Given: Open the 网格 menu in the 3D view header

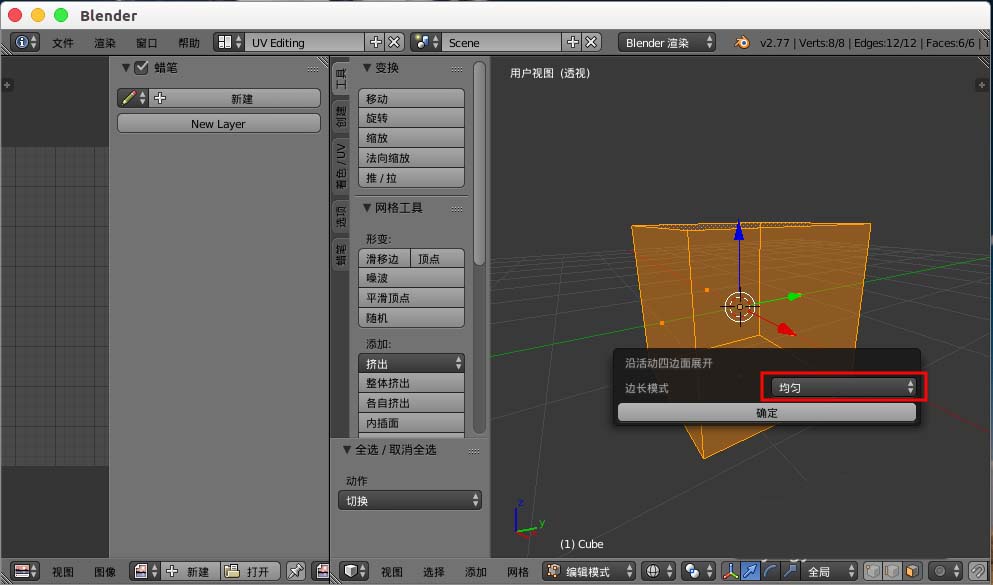Looking at the screenshot, I should click(x=517, y=571).
